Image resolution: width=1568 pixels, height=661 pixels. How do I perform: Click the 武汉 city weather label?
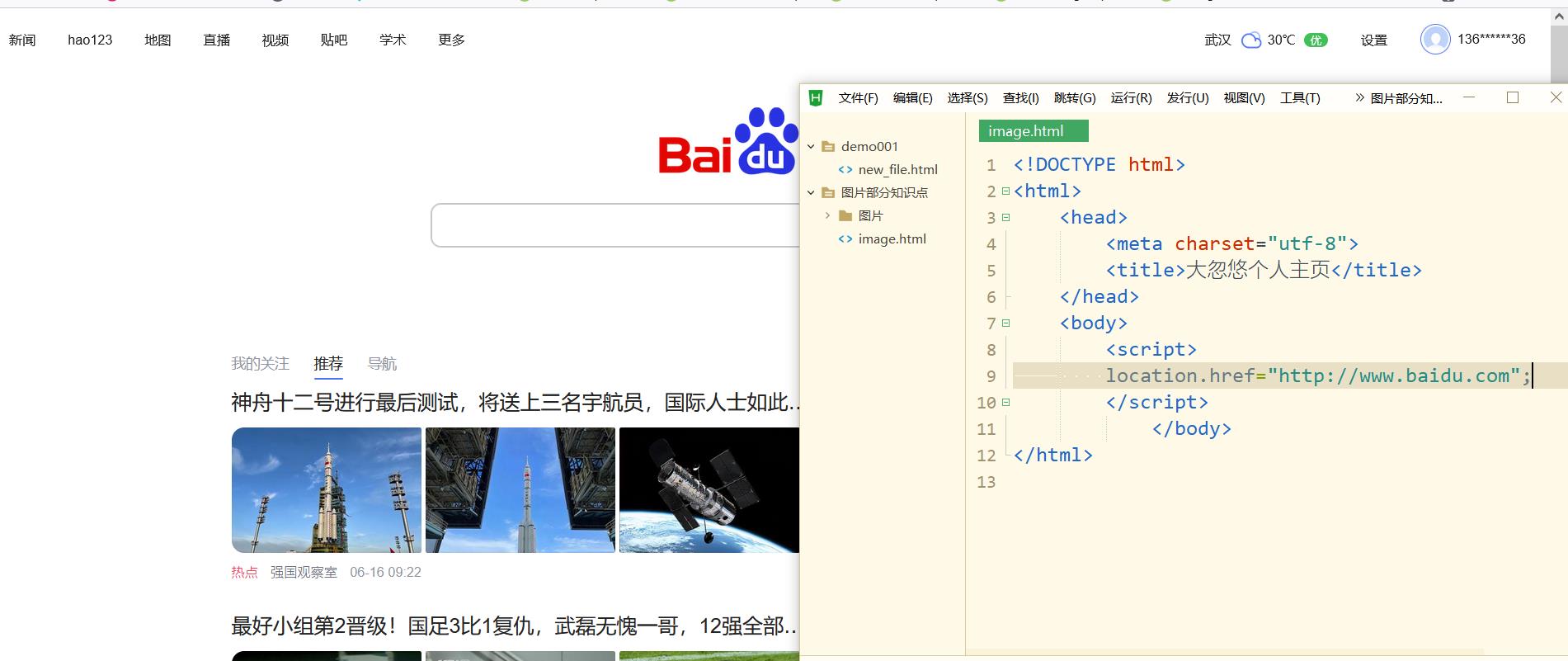coord(1217,40)
